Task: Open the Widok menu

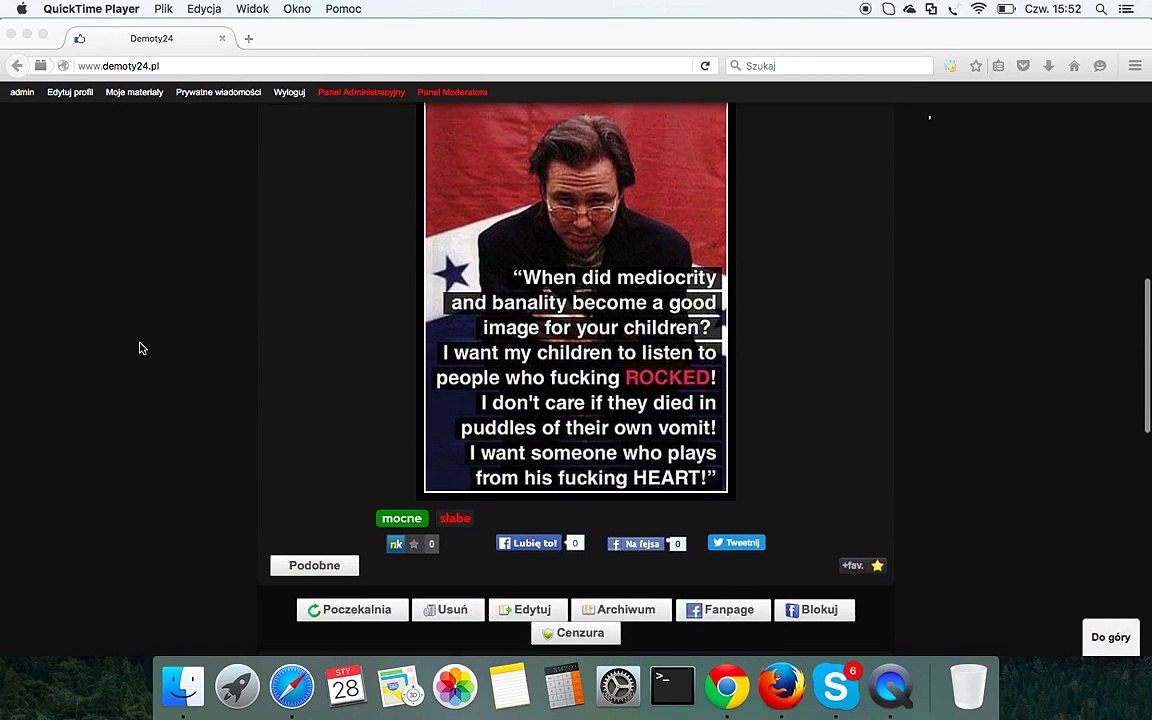Action: pyautogui.click(x=252, y=9)
